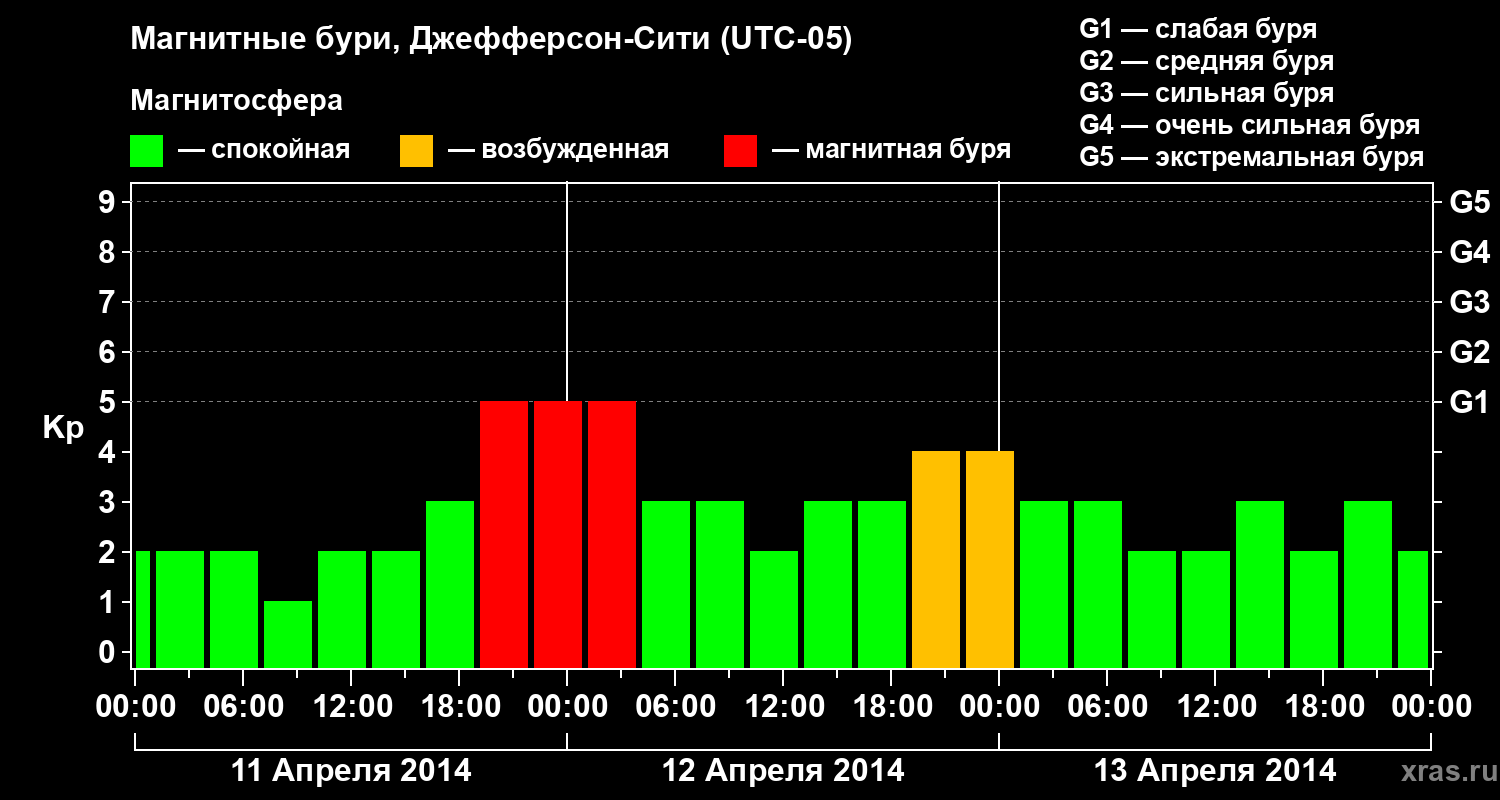Click the orange bar ending at midnight of 13 April
Image resolution: width=1500 pixels, height=800 pixels.
pos(990,559)
